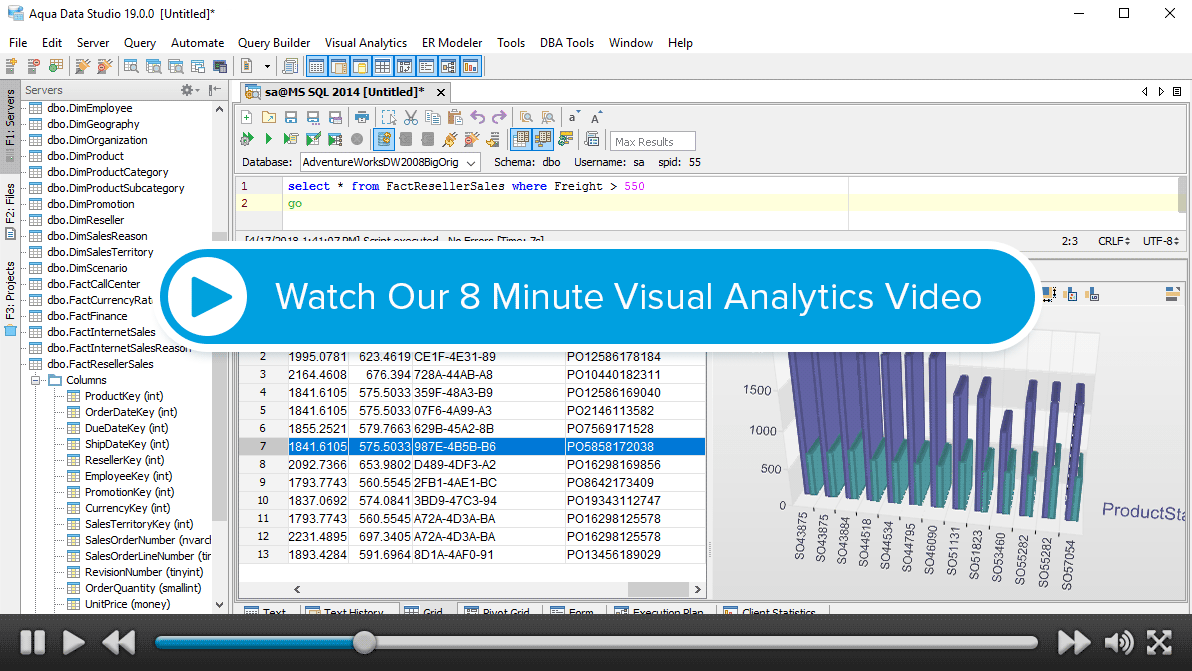Toggle the auto-commit highlighted database icon
Image resolution: width=1192 pixels, height=671 pixels.
pos(384,139)
